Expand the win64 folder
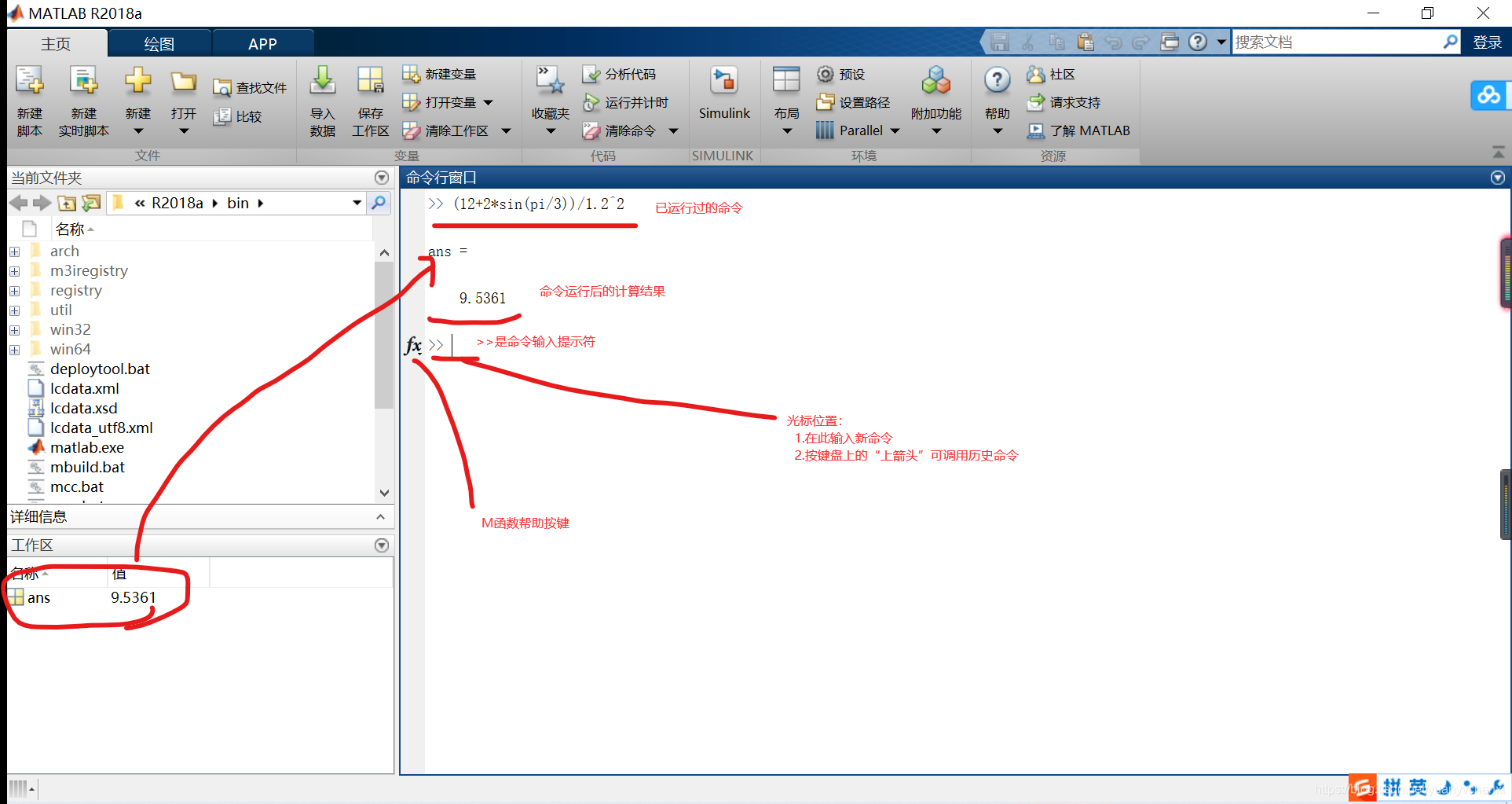Image resolution: width=1512 pixels, height=804 pixels. 14,350
